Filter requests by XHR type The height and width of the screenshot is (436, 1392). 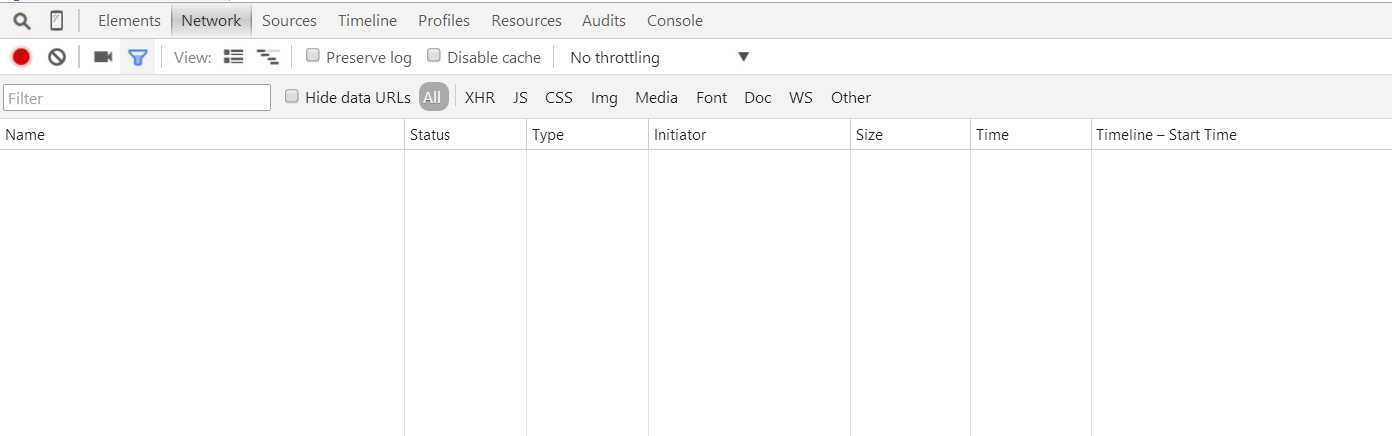coord(480,97)
